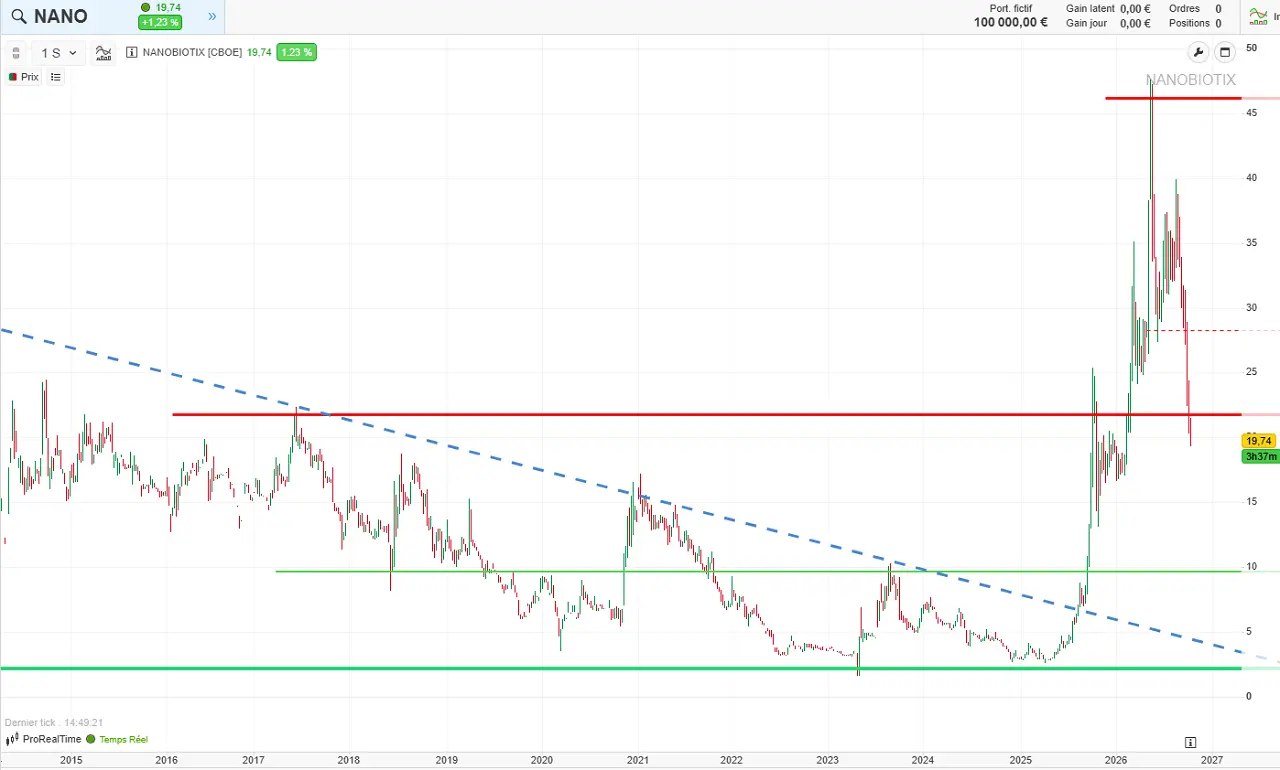Click the ProRealTime candlestick logo icon
This screenshot has width=1280, height=770.
(12, 740)
